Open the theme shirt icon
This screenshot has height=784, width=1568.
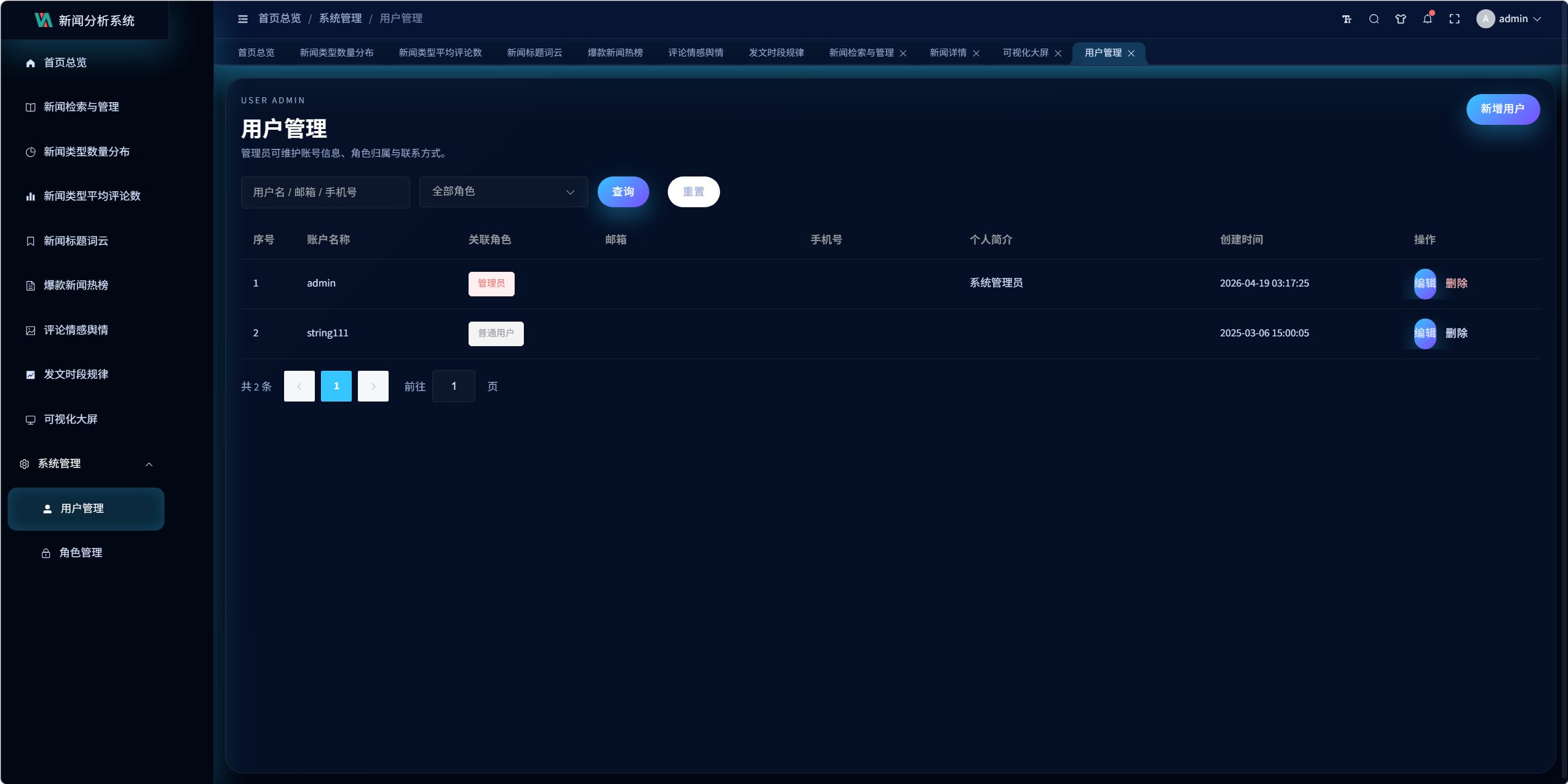coord(1401,19)
